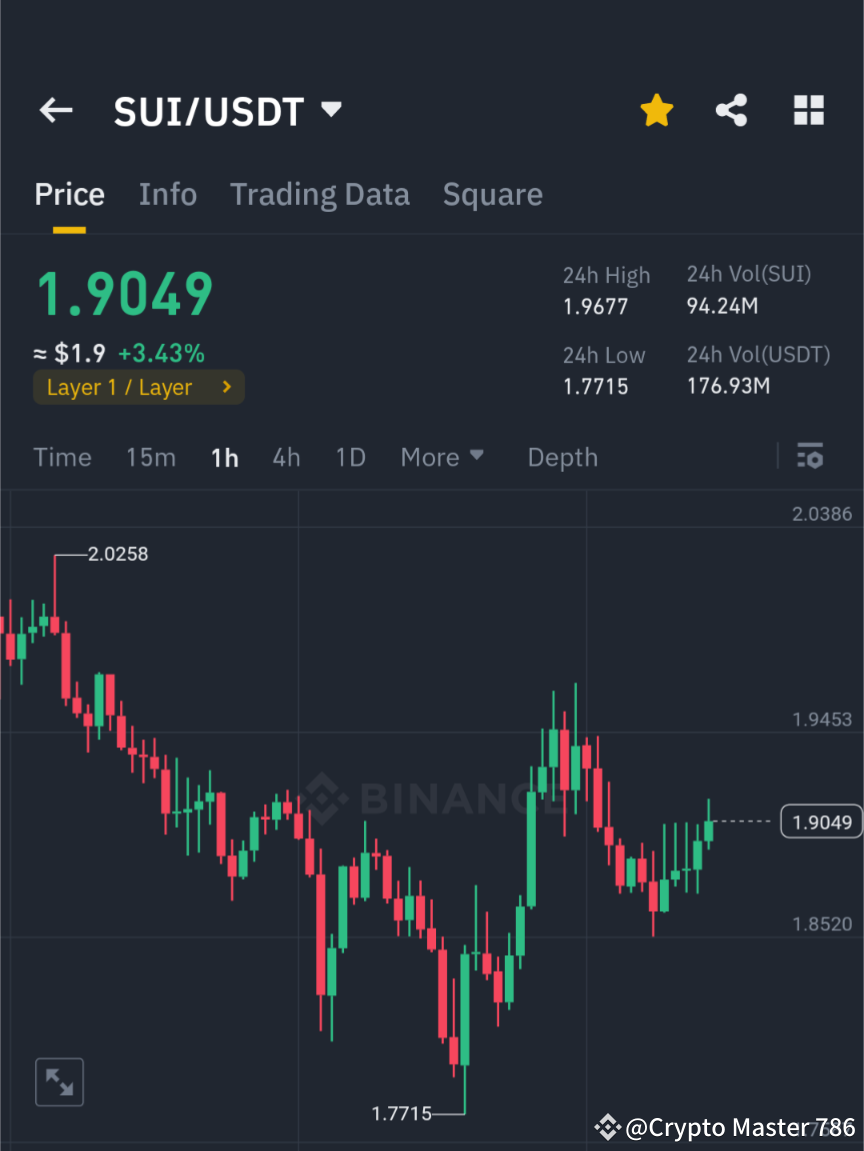This screenshot has height=1151, width=864.
Task: Enable the 15m interval
Action: coord(151,456)
